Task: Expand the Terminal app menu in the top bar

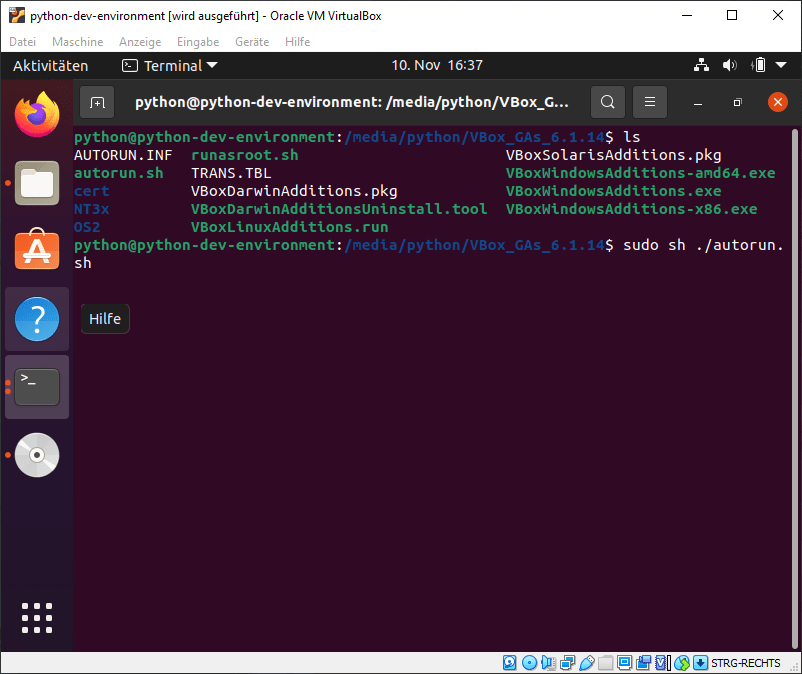Action: pyautogui.click(x=162, y=66)
